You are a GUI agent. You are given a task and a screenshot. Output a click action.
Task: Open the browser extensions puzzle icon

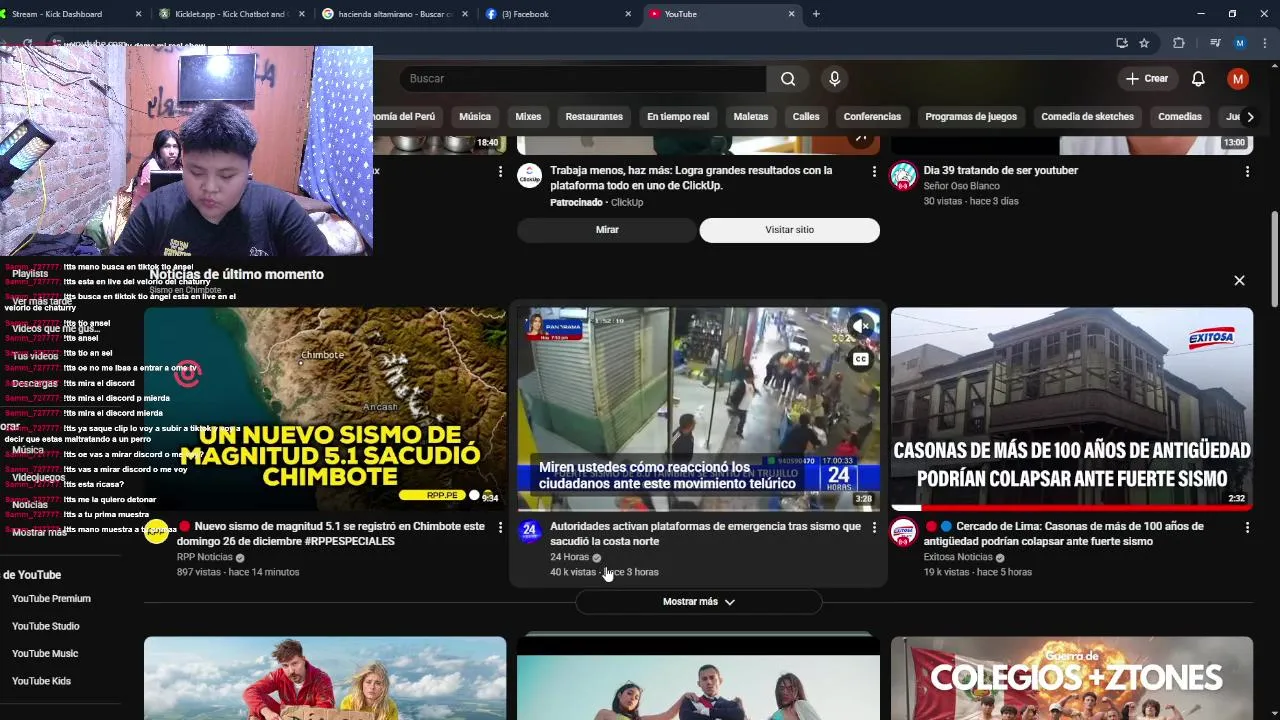1179,43
